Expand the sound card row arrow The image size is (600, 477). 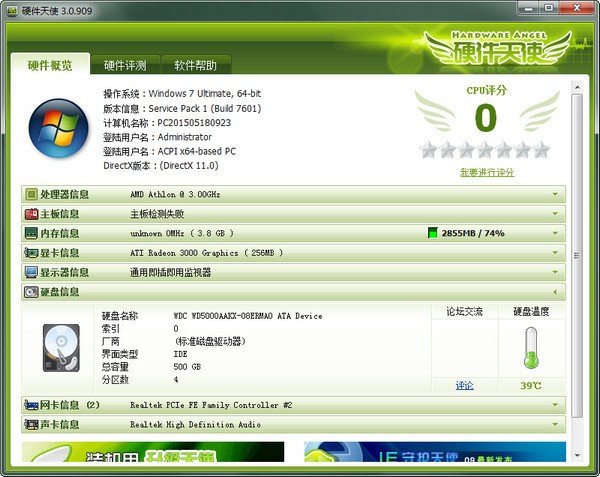point(555,424)
